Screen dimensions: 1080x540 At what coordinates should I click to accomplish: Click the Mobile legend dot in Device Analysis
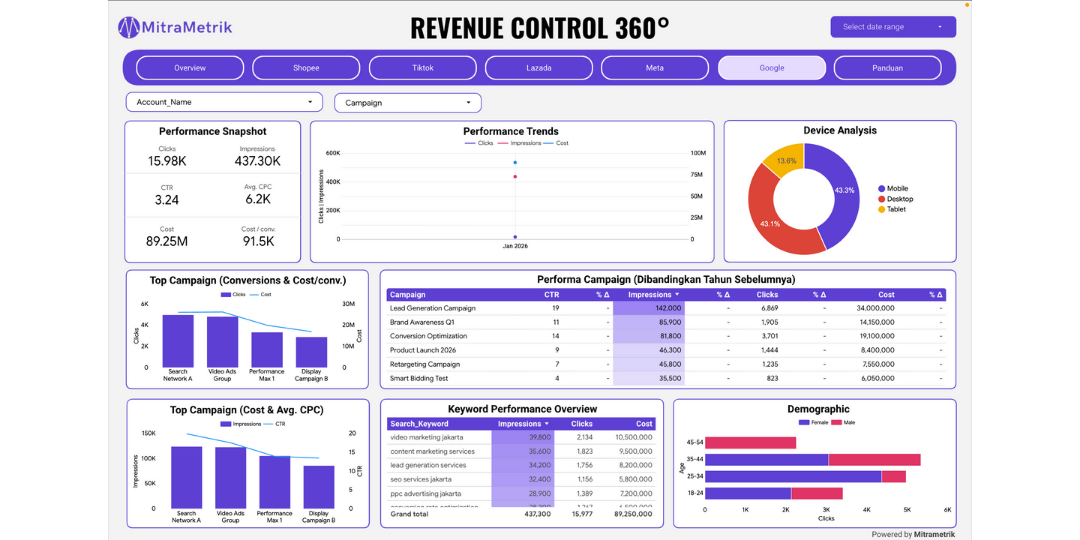point(881,189)
